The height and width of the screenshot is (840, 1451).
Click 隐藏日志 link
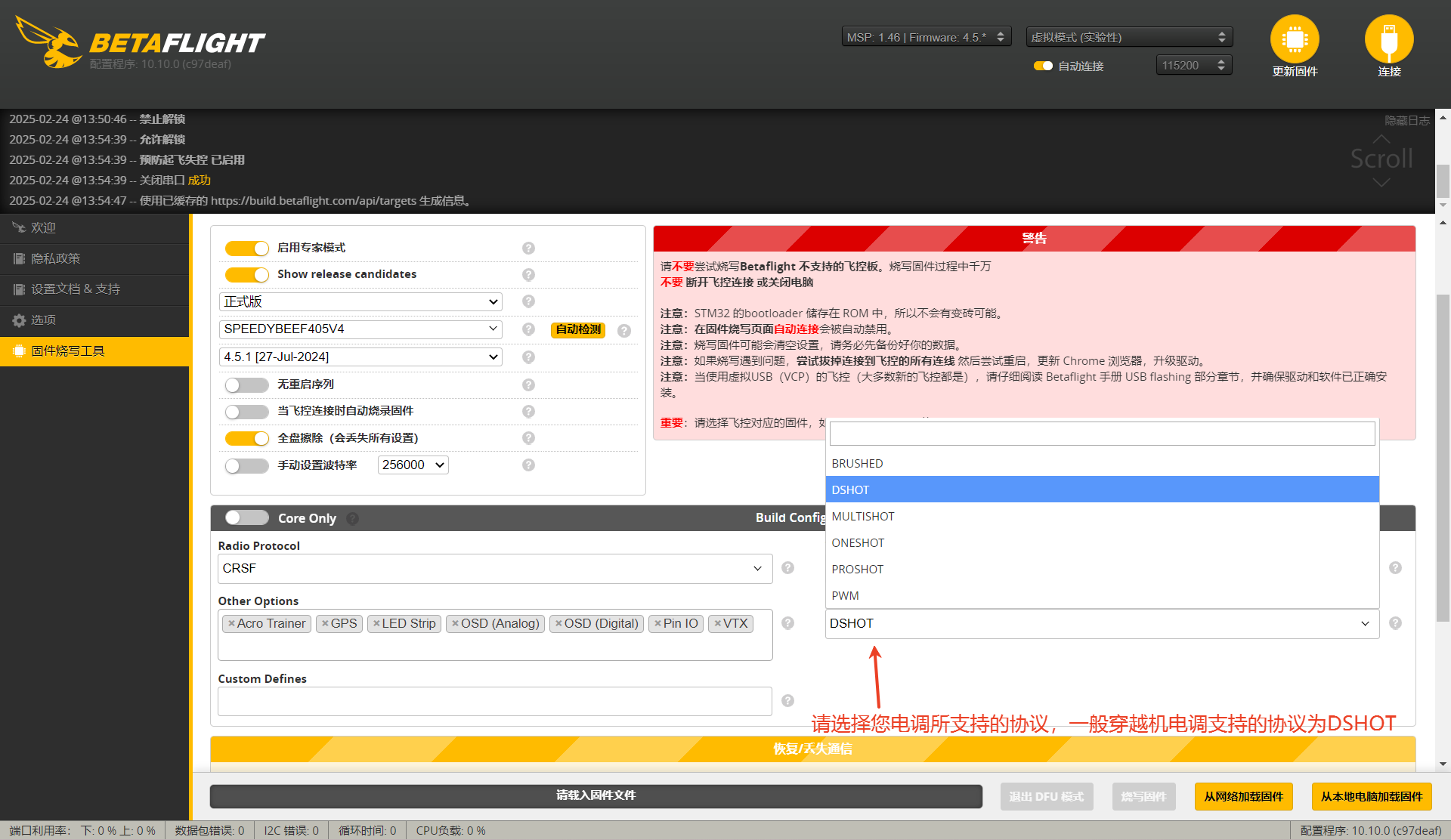tap(1406, 121)
